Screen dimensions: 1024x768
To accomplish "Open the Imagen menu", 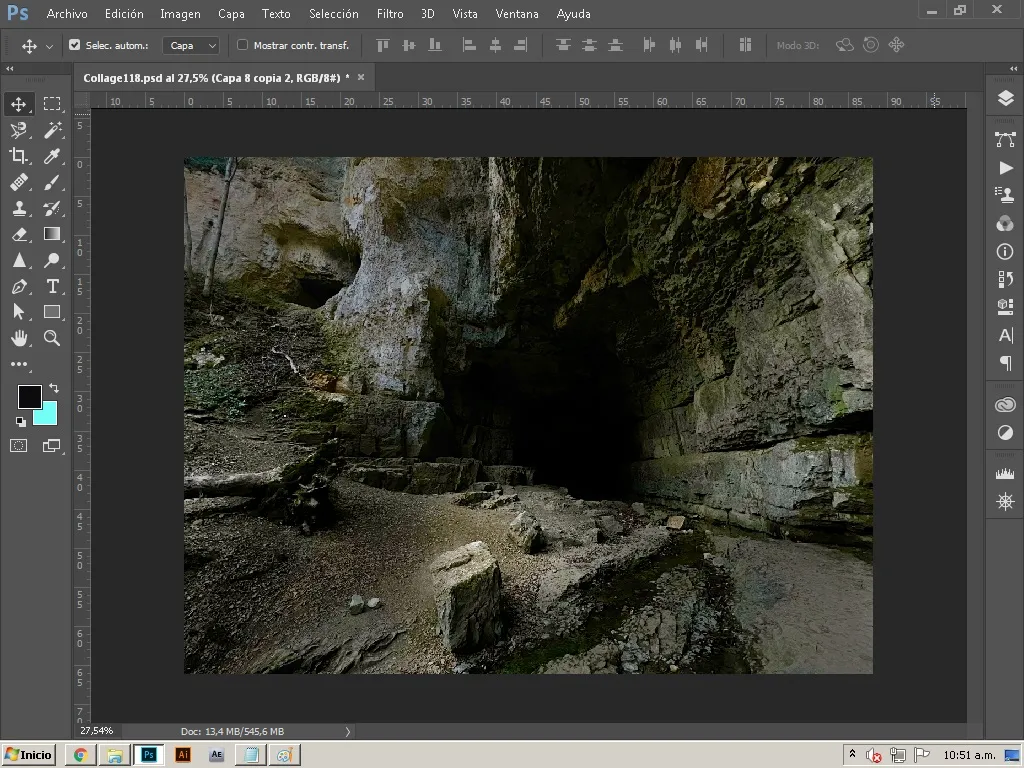I will (180, 14).
